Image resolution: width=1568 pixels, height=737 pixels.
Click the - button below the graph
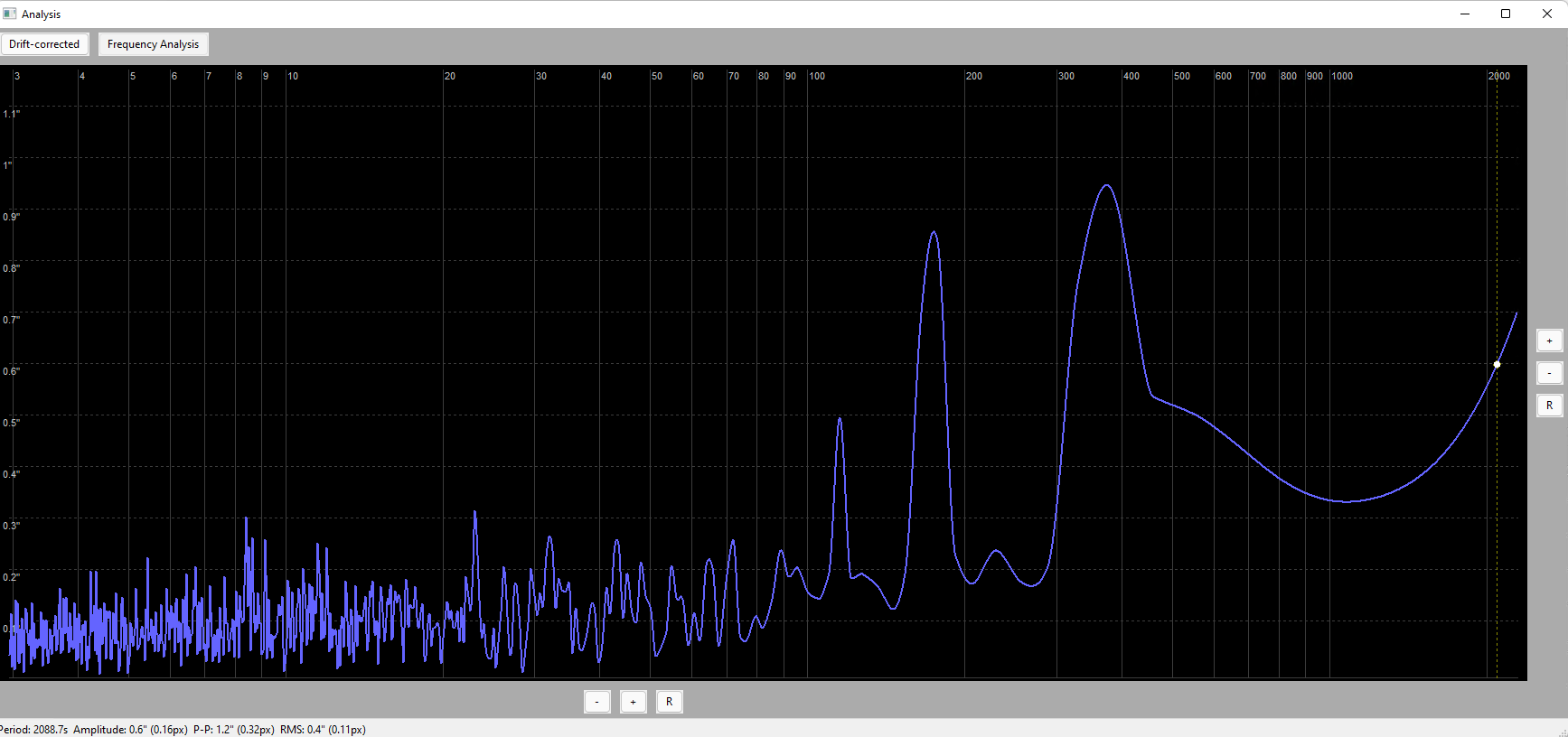(x=597, y=702)
